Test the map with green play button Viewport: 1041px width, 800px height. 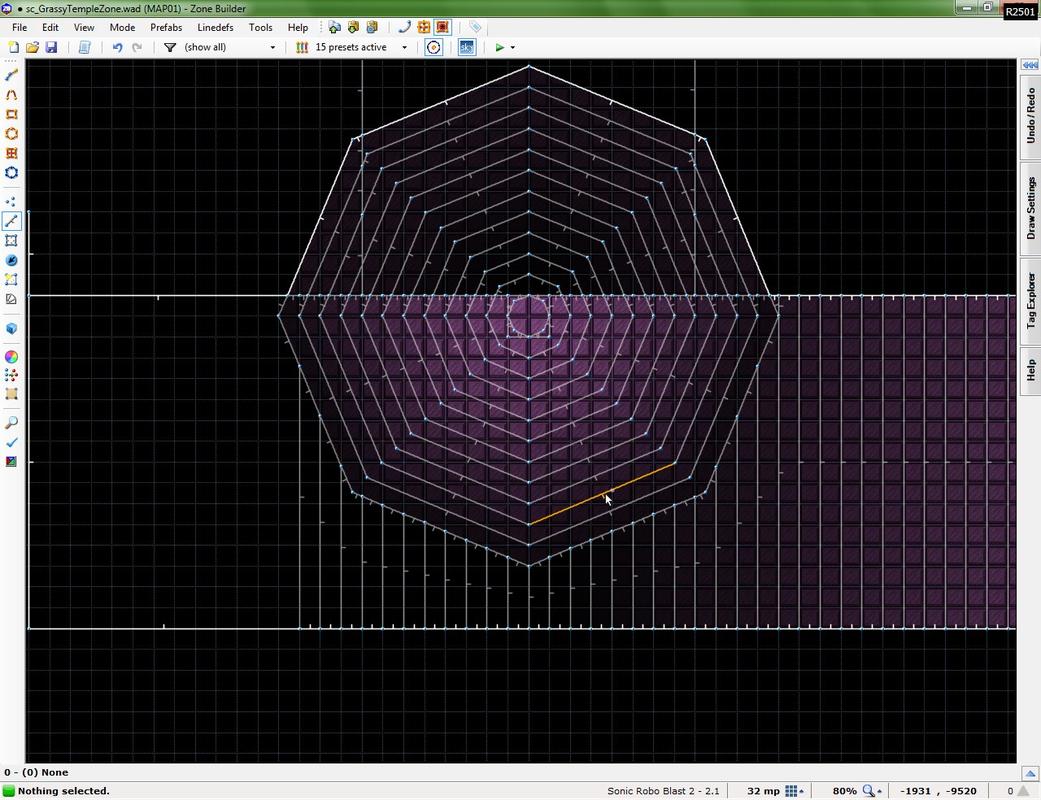499,47
